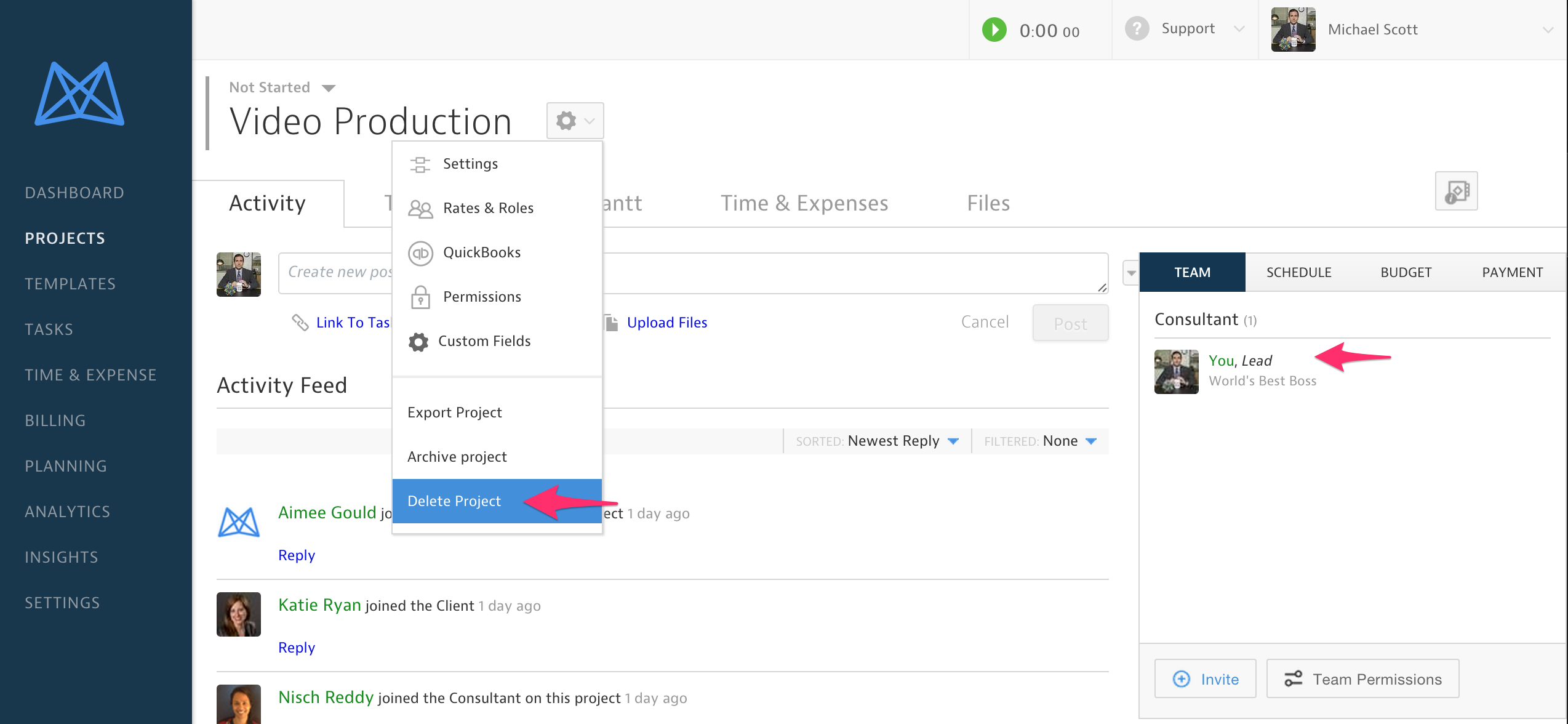Click the Invite button

[x=1205, y=678]
